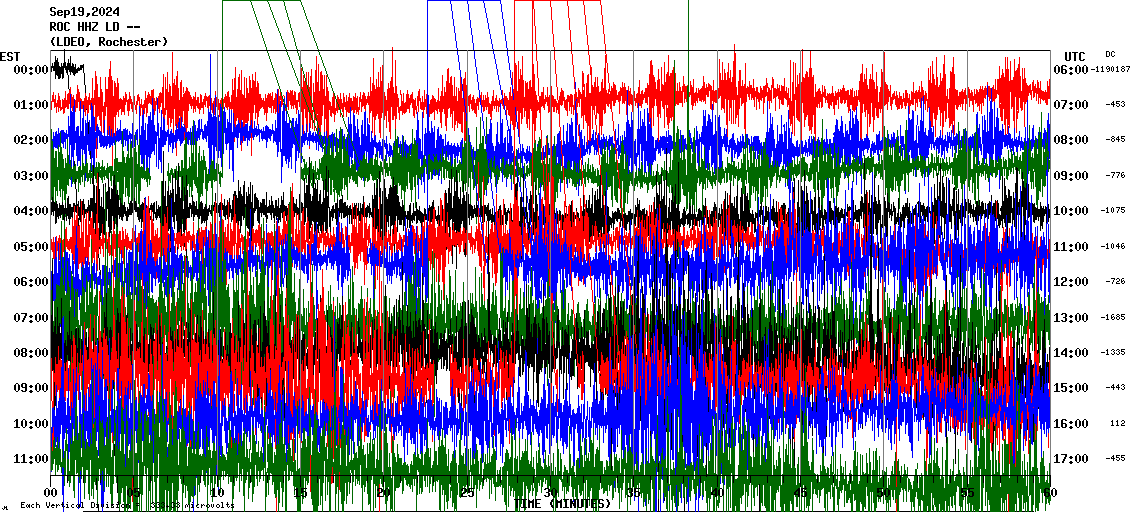Click the DC column header
Image resolution: width=1130 pixels, height=519 pixels.
pyautogui.click(x=1110, y=54)
